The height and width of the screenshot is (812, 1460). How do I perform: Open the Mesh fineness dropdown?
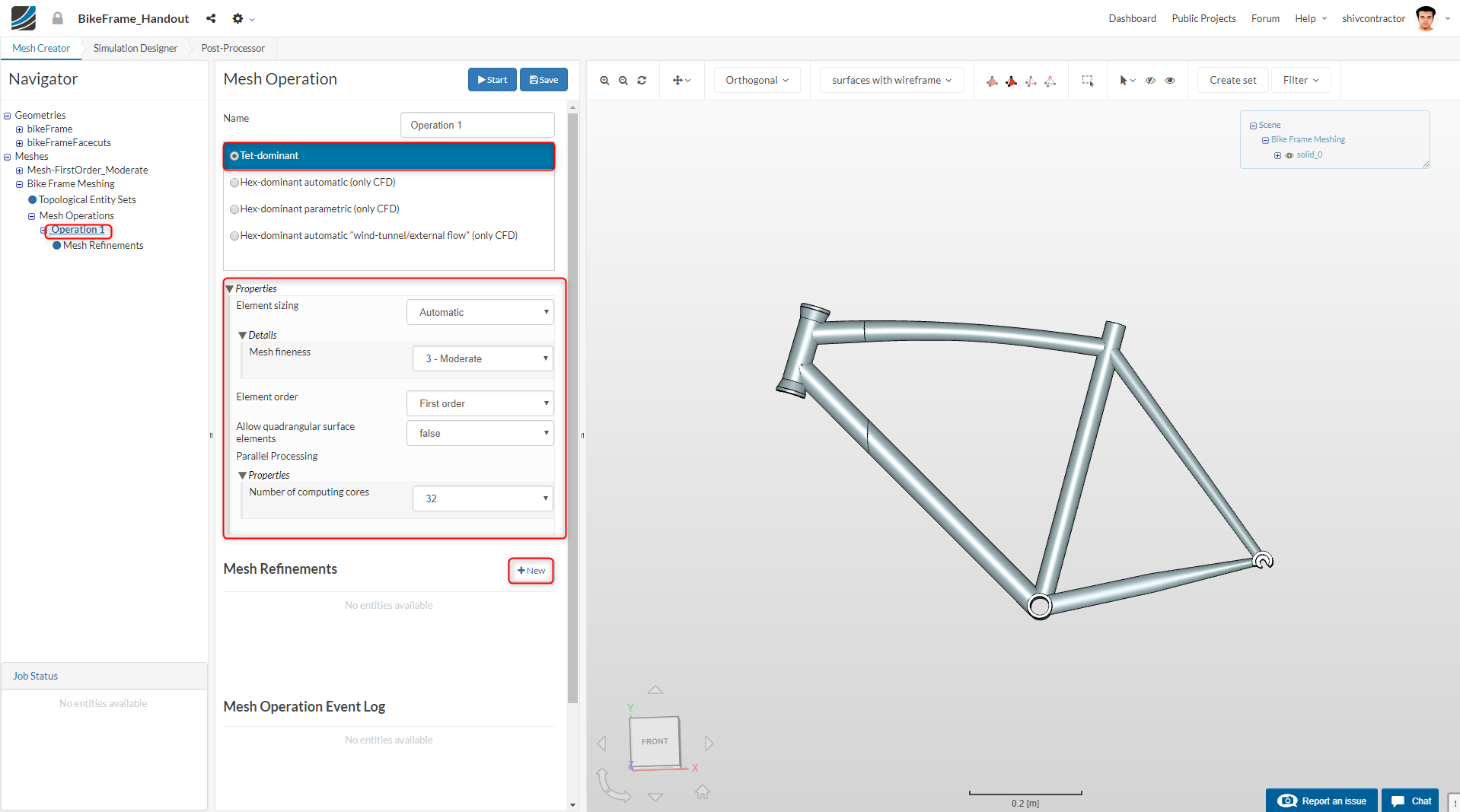click(x=483, y=358)
